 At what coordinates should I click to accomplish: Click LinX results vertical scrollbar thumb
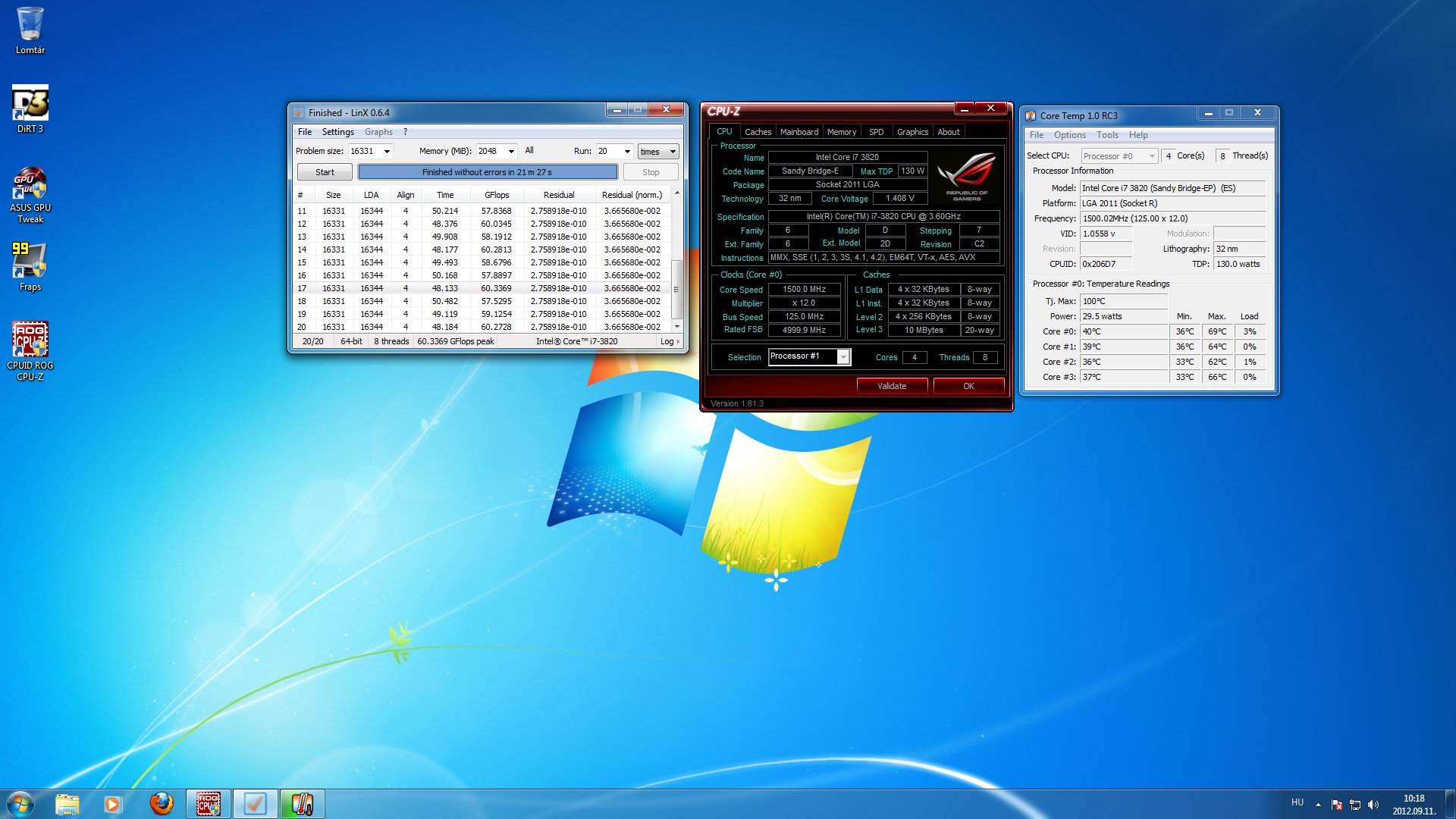click(676, 289)
